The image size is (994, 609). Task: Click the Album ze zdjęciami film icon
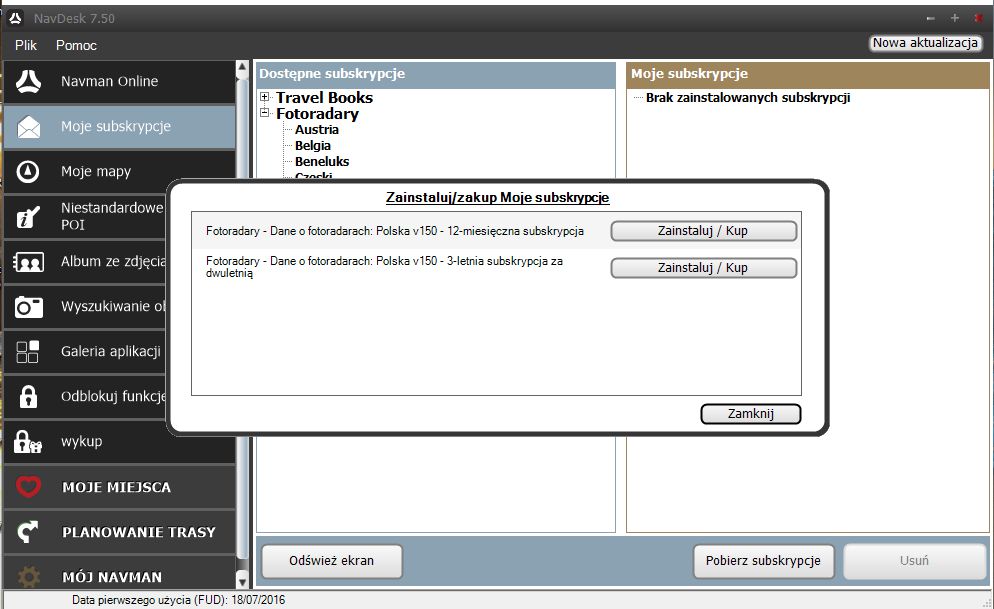coord(28,262)
